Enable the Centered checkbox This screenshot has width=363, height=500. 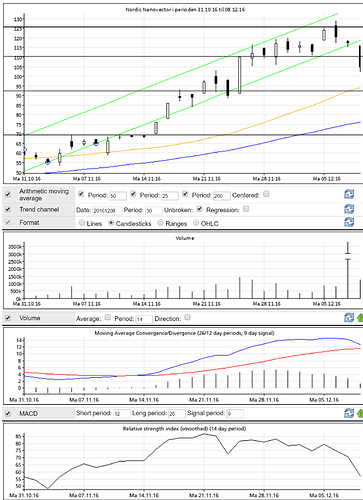tap(266, 194)
